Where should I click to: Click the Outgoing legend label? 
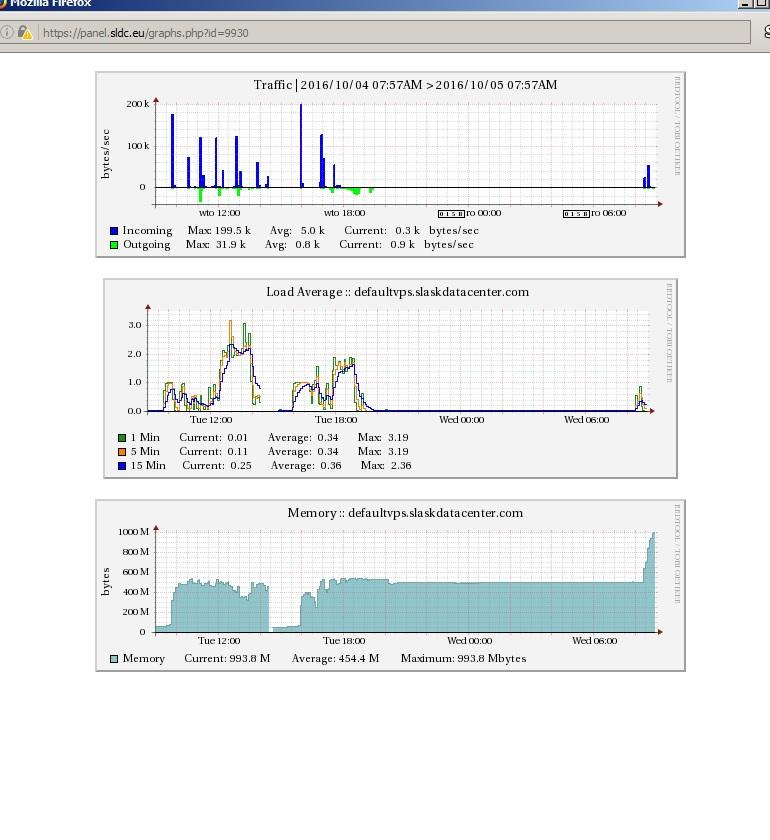click(147, 244)
